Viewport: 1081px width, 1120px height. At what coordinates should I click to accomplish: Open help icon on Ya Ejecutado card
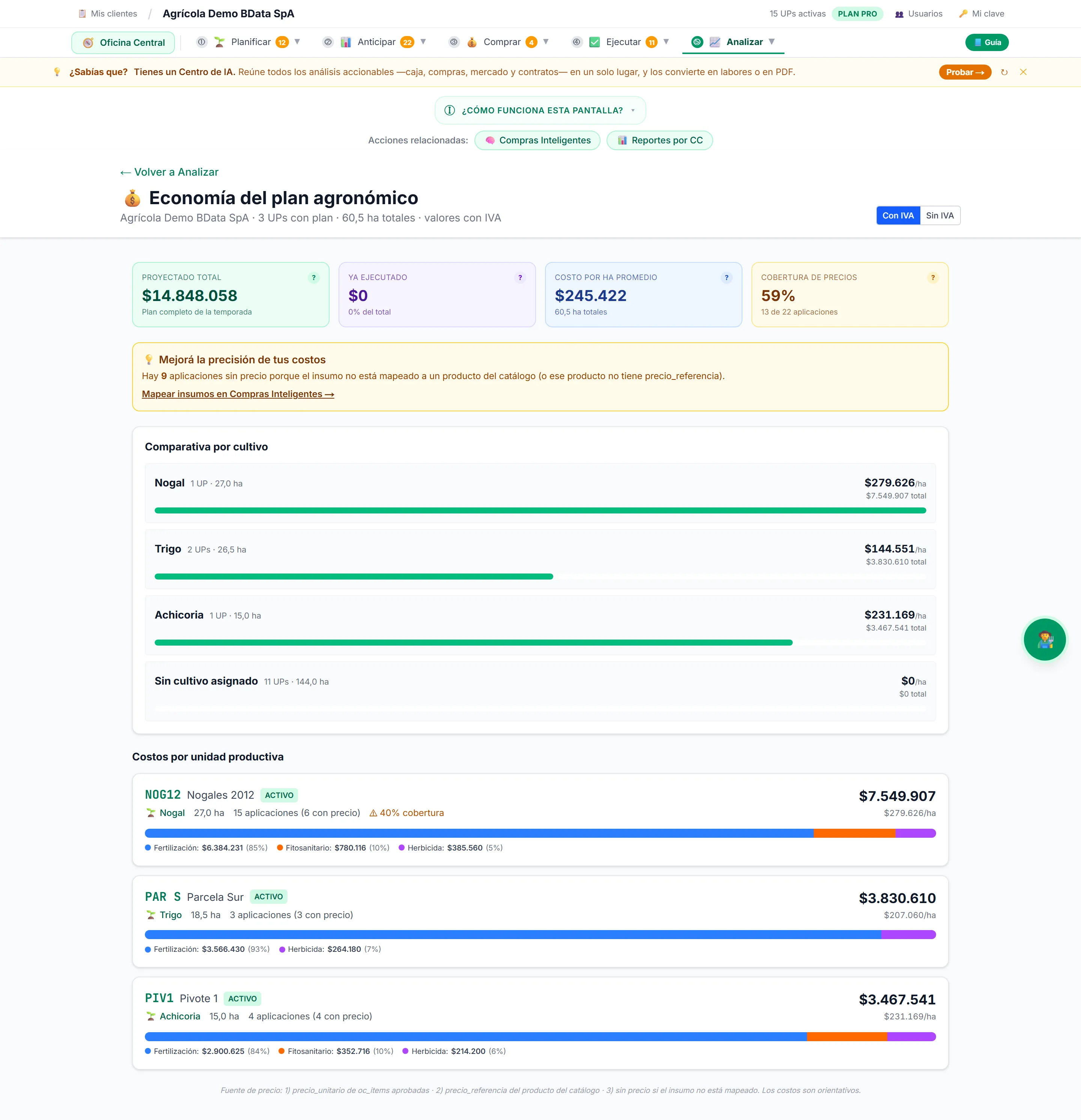click(x=520, y=278)
